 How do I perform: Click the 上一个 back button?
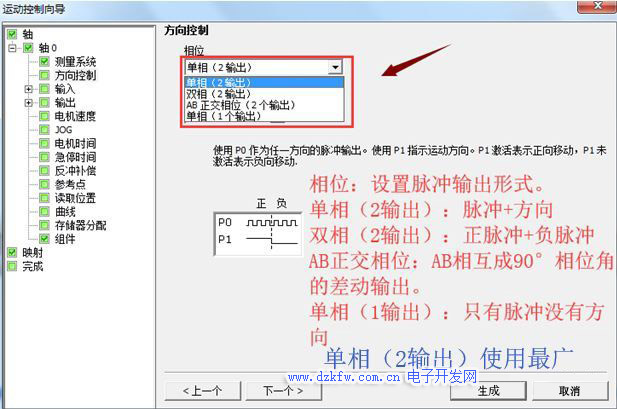point(202,390)
